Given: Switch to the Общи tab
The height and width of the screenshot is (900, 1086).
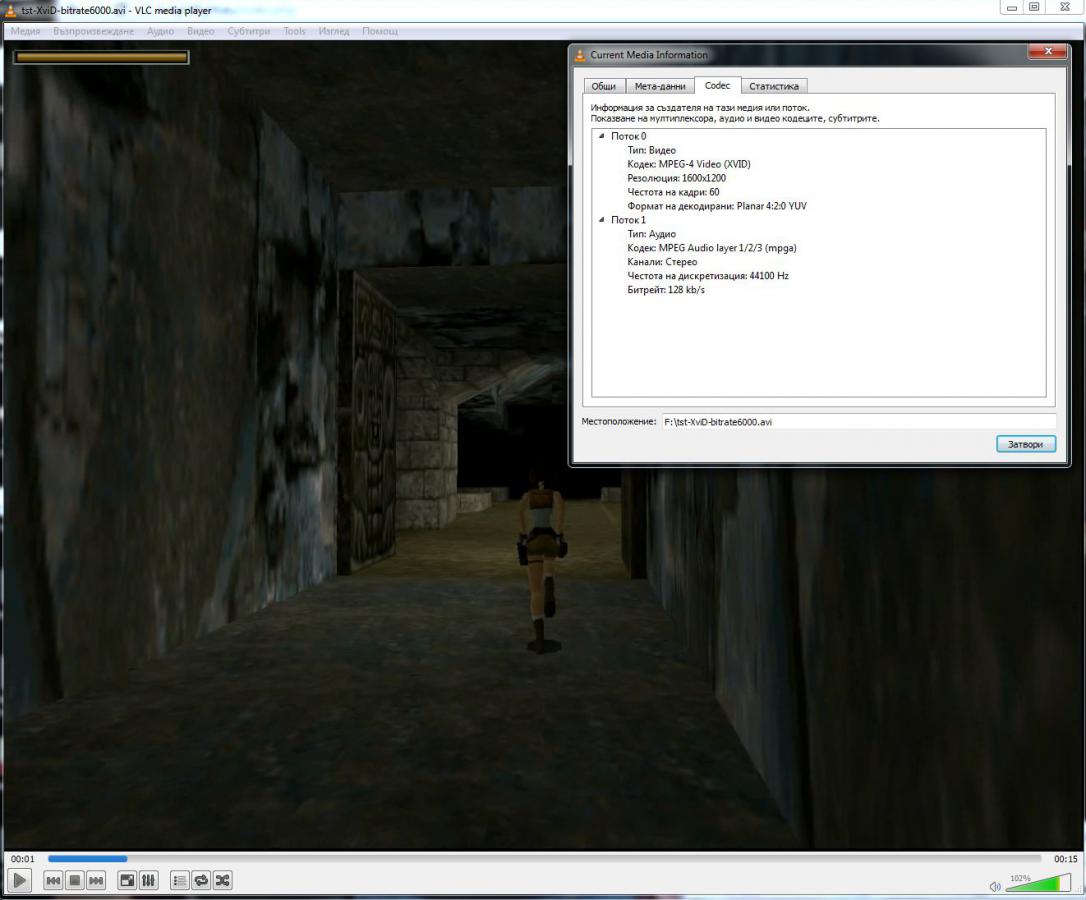Looking at the screenshot, I should pos(604,86).
